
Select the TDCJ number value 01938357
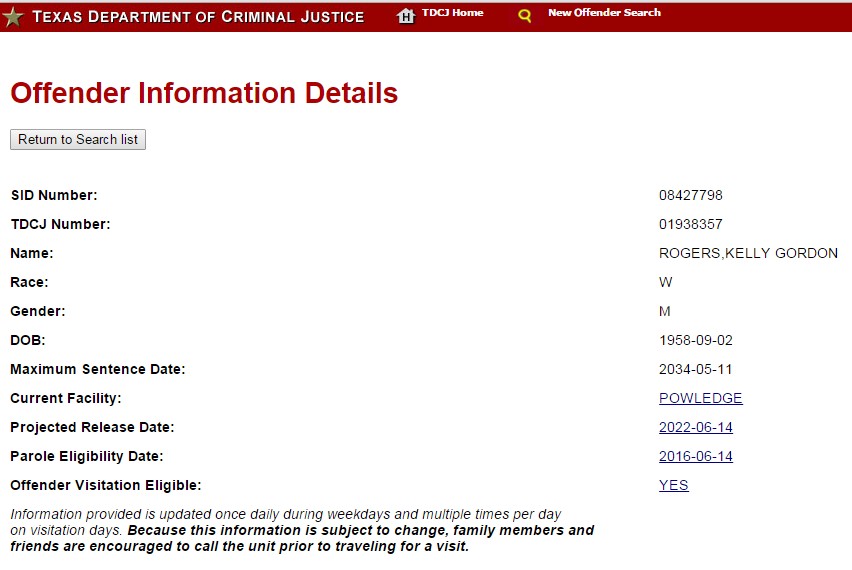coord(691,224)
